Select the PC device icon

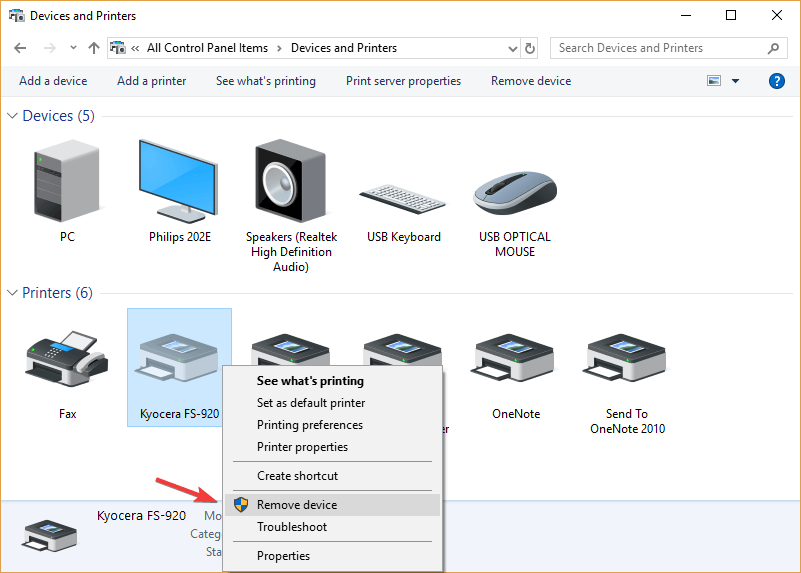(x=67, y=181)
